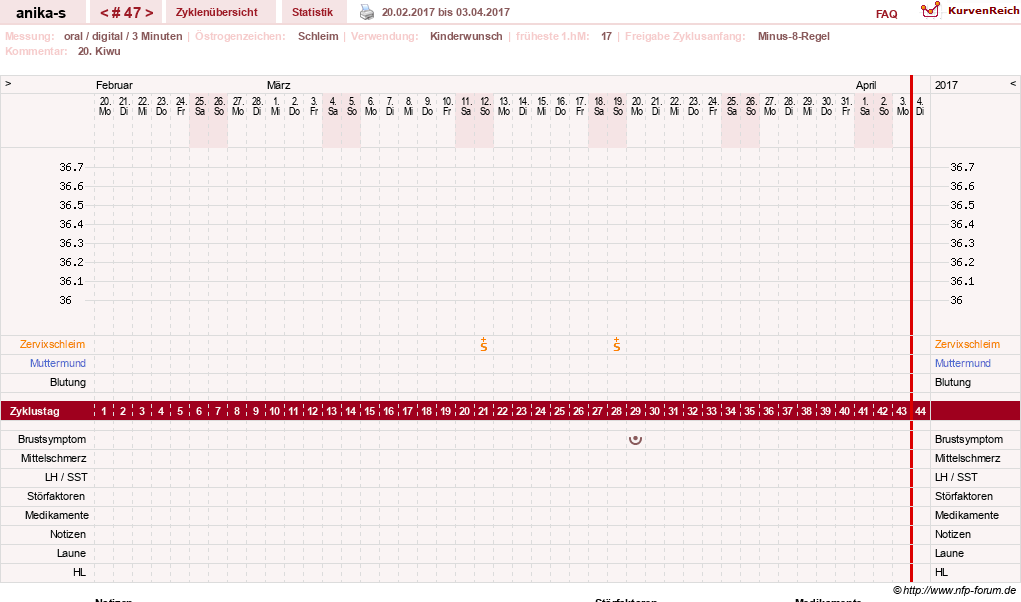The width and height of the screenshot is (1021, 602).
Task: Click the left Blutung row label
Action: click(68, 382)
